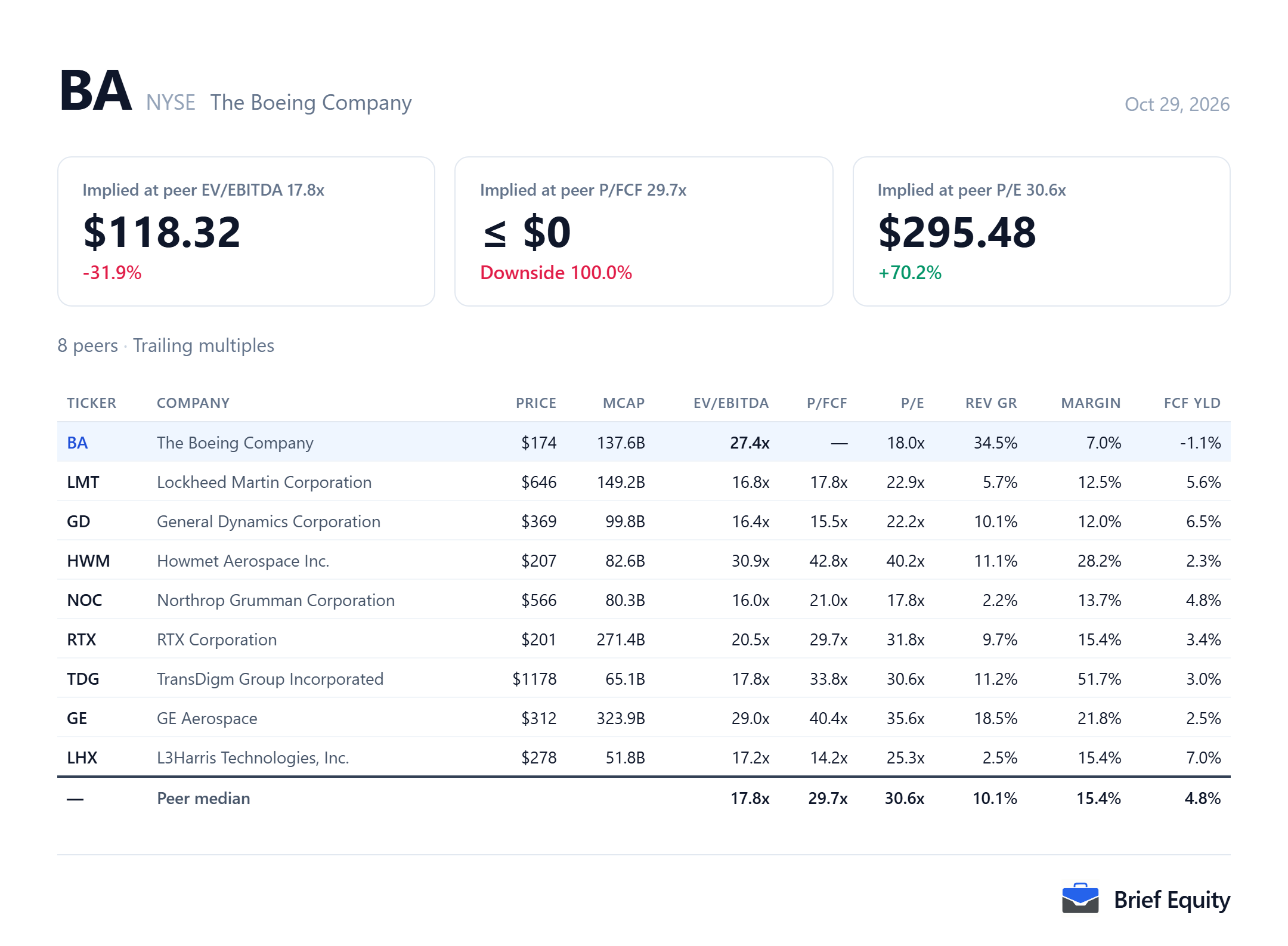
Task: Click the HWM ticker cell
Action: [x=88, y=561]
